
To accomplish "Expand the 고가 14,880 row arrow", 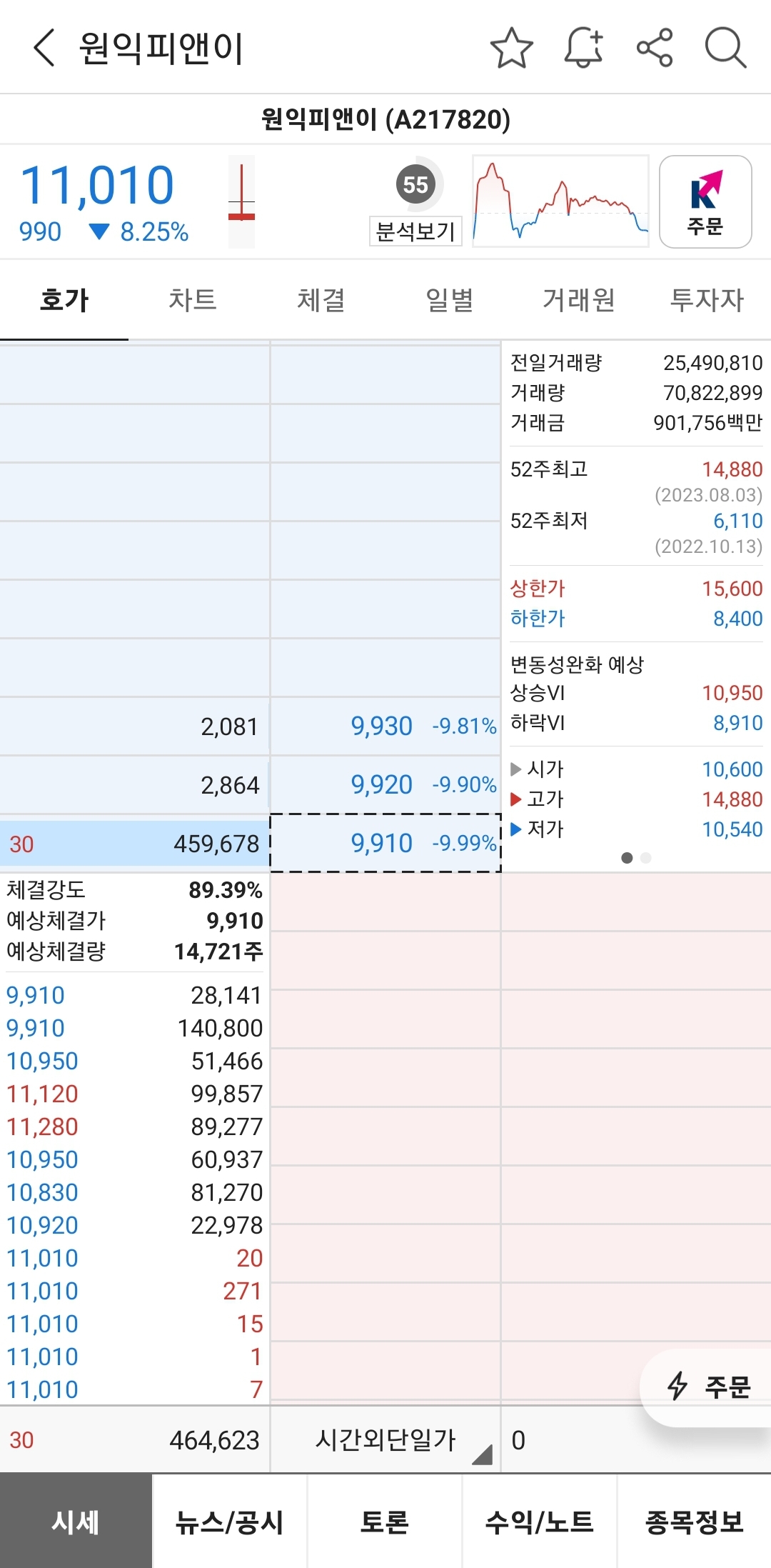I will click(516, 799).
